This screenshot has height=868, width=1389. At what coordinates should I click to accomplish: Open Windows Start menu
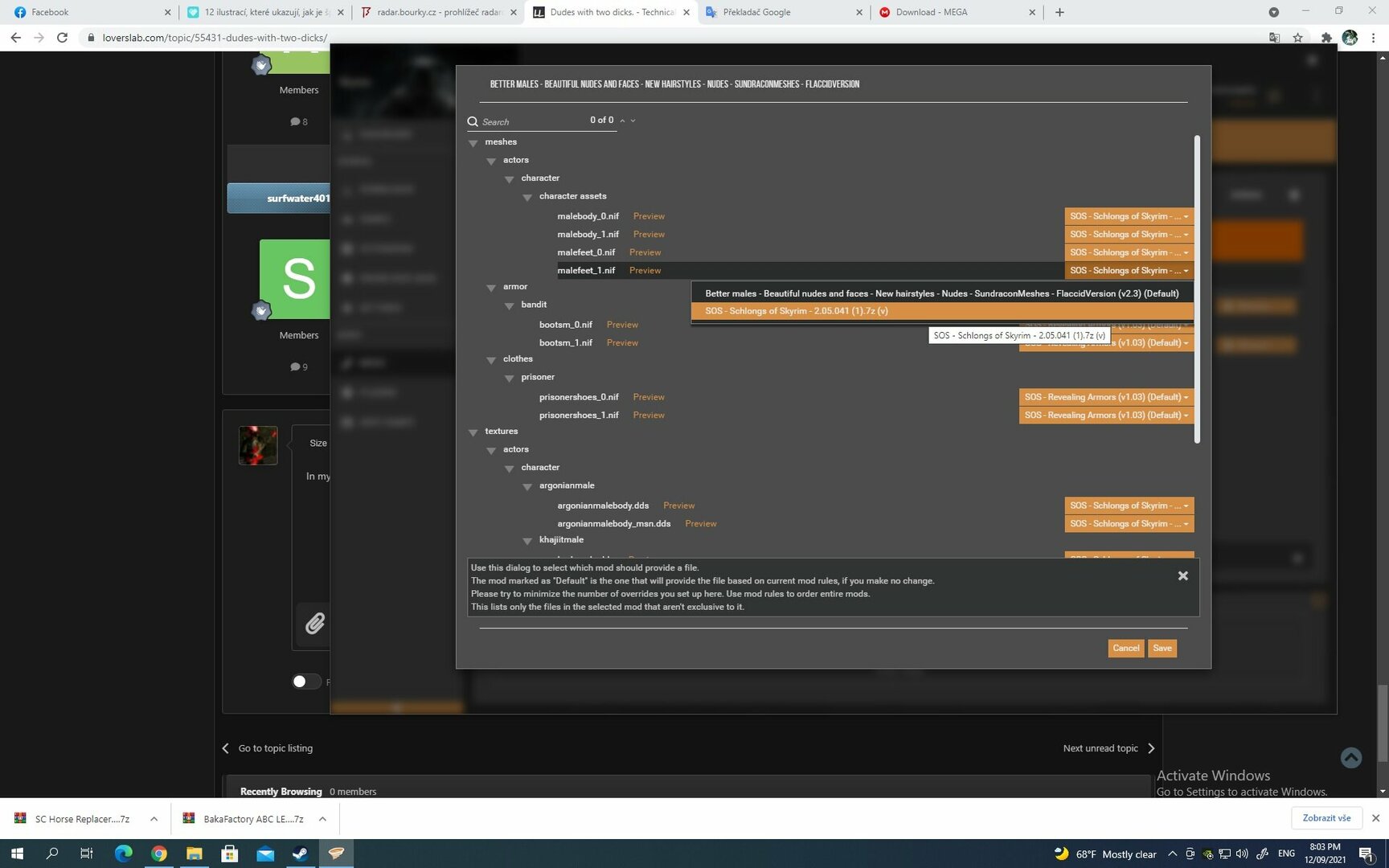tap(17, 854)
